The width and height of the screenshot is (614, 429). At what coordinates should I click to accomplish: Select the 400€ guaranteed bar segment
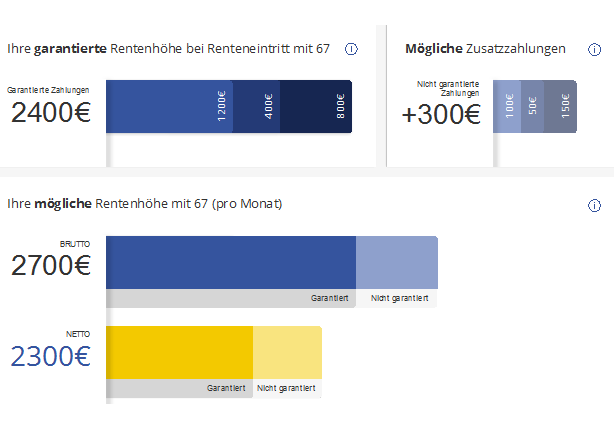(x=256, y=106)
